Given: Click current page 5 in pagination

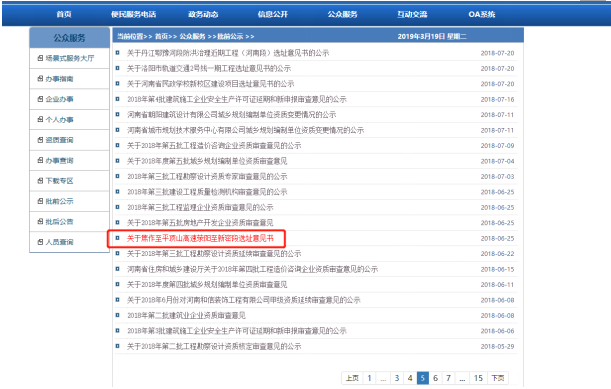Looking at the screenshot, I should [x=423, y=378].
